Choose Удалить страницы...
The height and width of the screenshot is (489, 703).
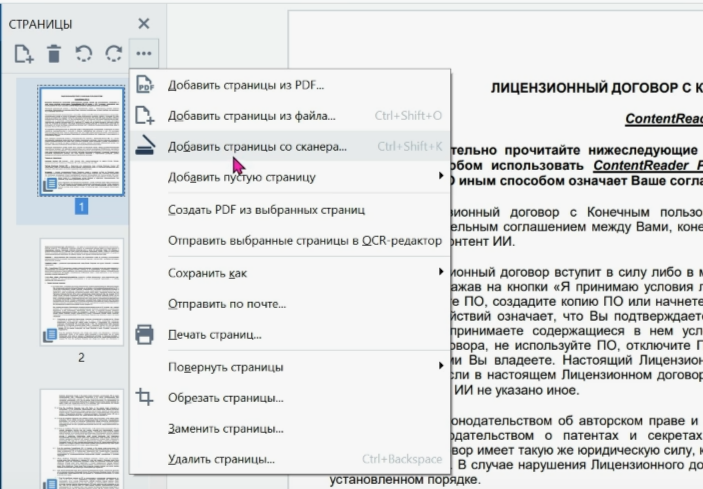(x=290, y=459)
